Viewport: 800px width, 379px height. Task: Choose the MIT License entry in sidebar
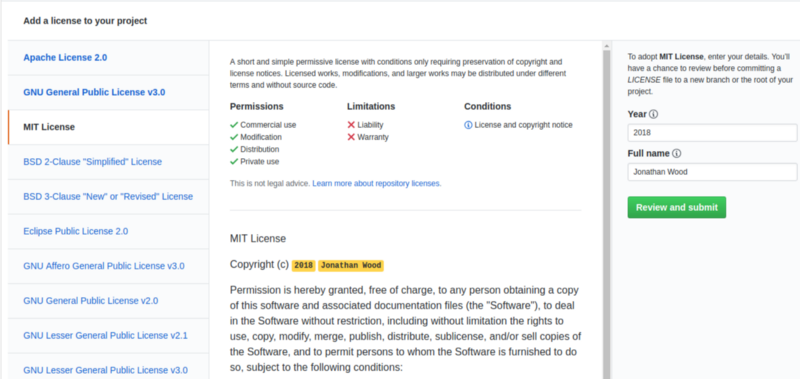point(108,127)
